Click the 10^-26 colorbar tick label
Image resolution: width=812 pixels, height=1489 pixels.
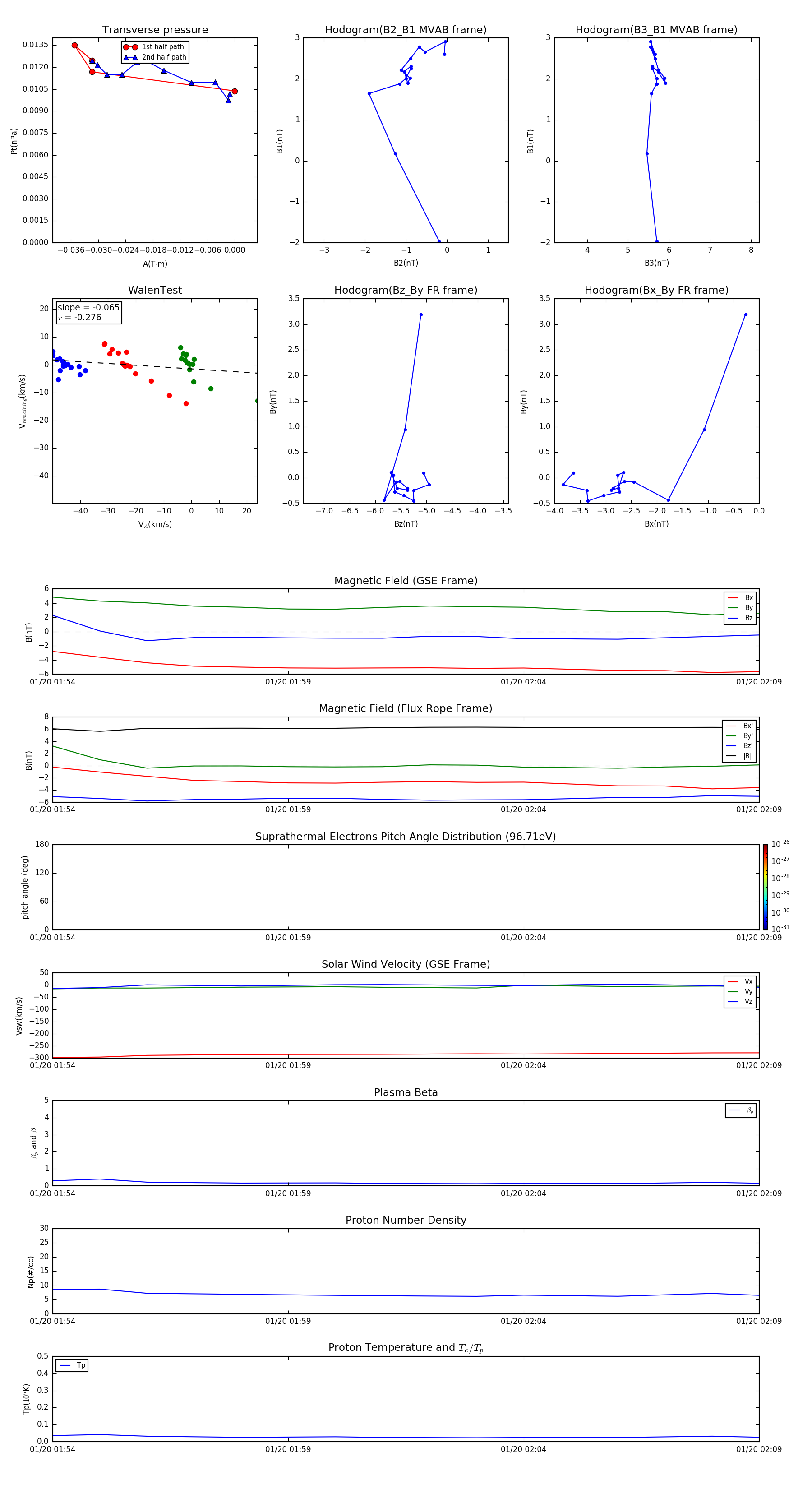[x=780, y=844]
